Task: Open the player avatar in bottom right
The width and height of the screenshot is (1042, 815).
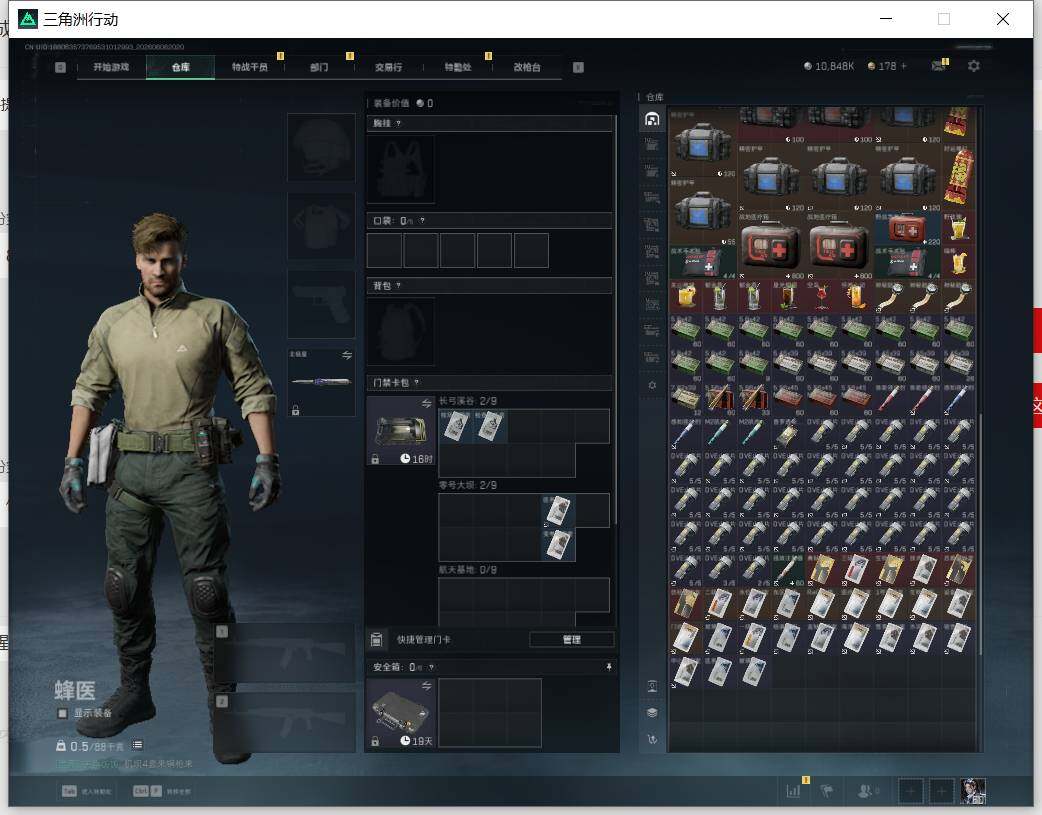Action: click(x=974, y=791)
